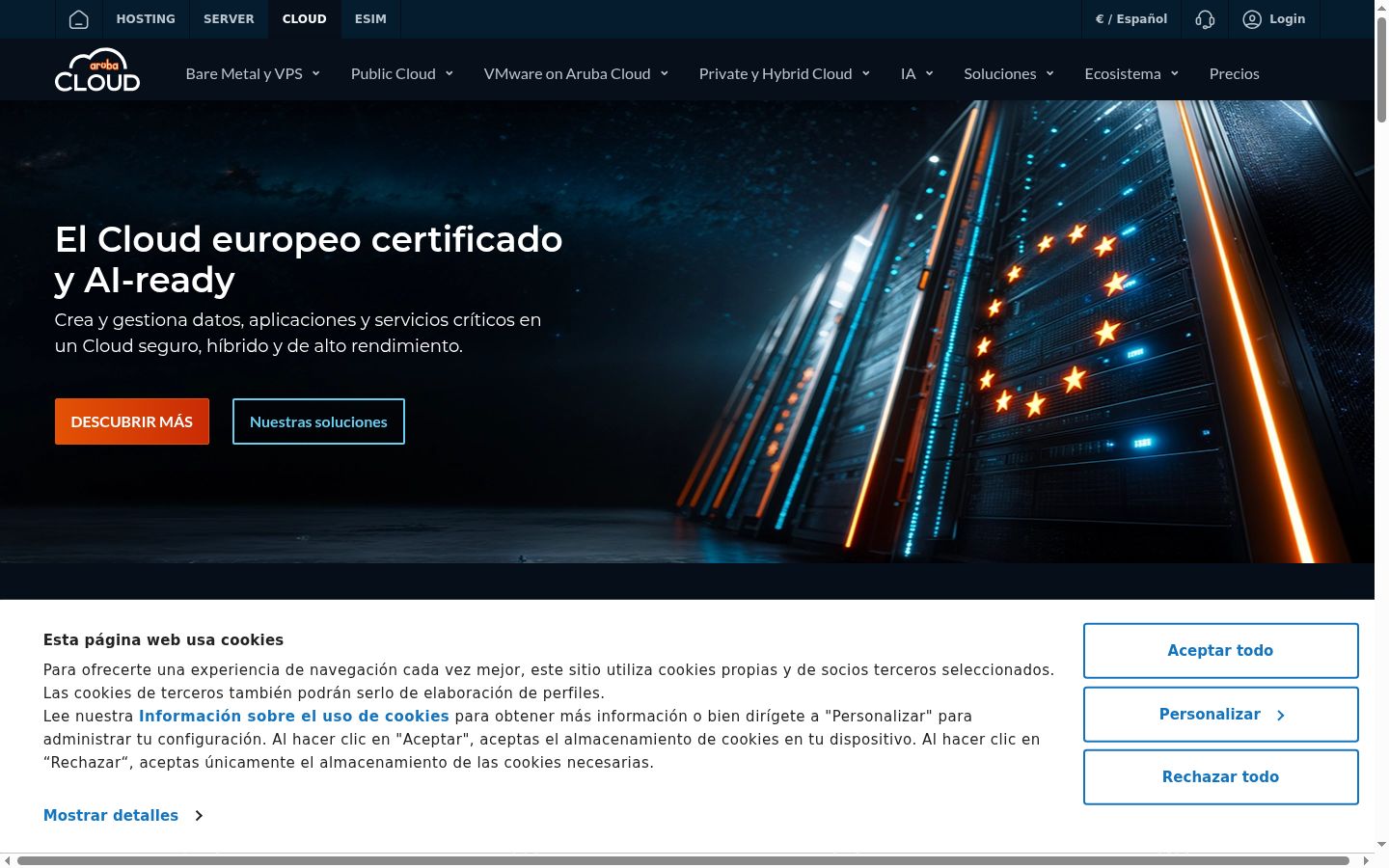Click the scroll down arrow
The image size is (1389, 868).
[1381, 845]
